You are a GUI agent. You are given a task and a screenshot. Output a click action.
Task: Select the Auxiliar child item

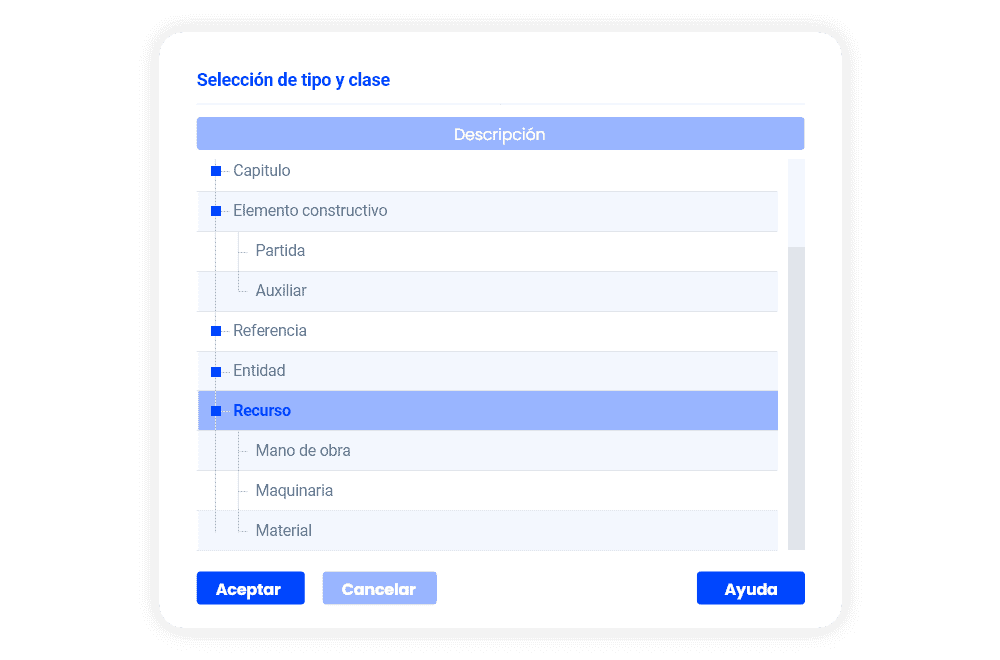[281, 291]
